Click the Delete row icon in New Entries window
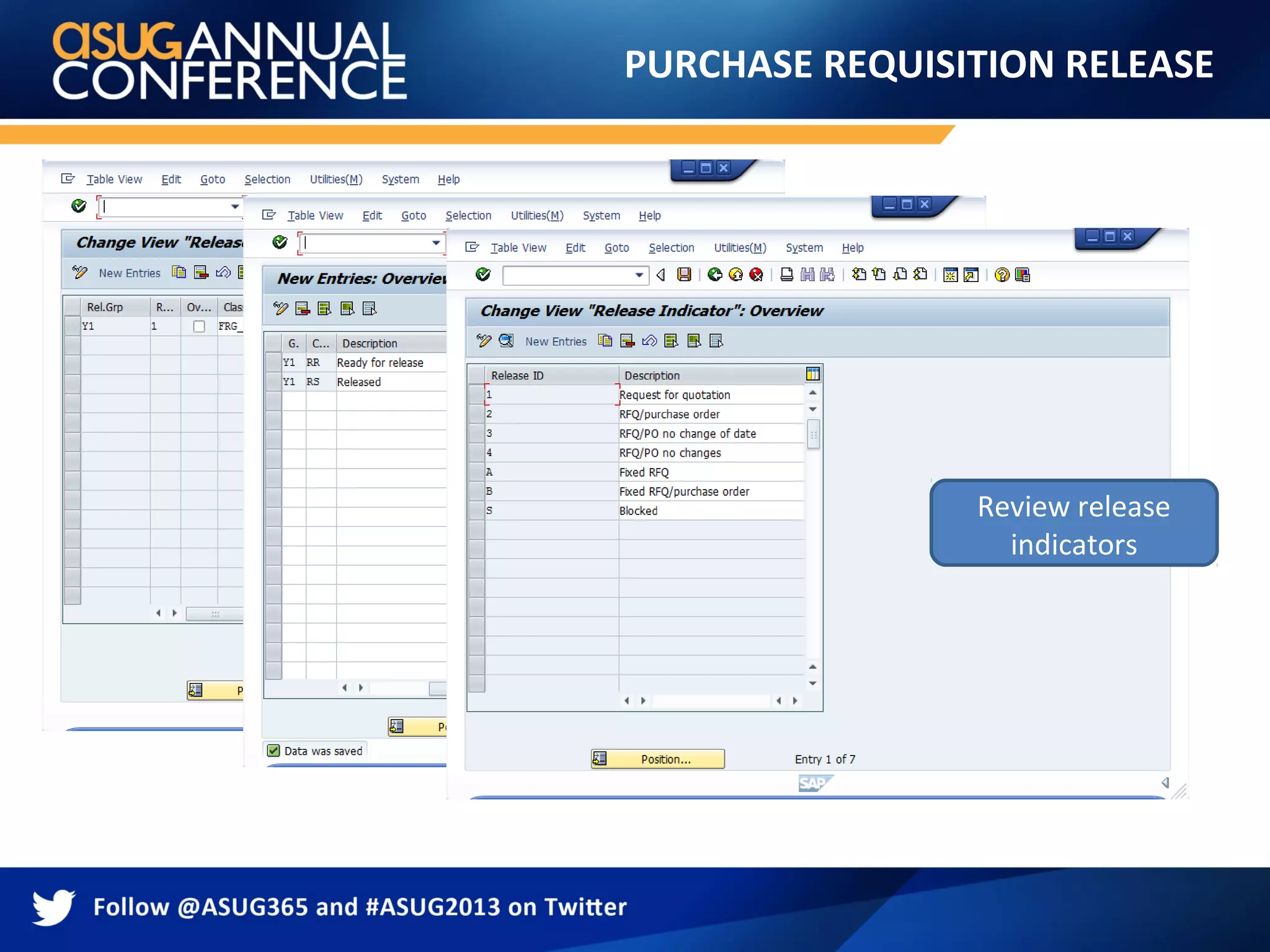This screenshot has width=1270, height=952. coord(303,309)
